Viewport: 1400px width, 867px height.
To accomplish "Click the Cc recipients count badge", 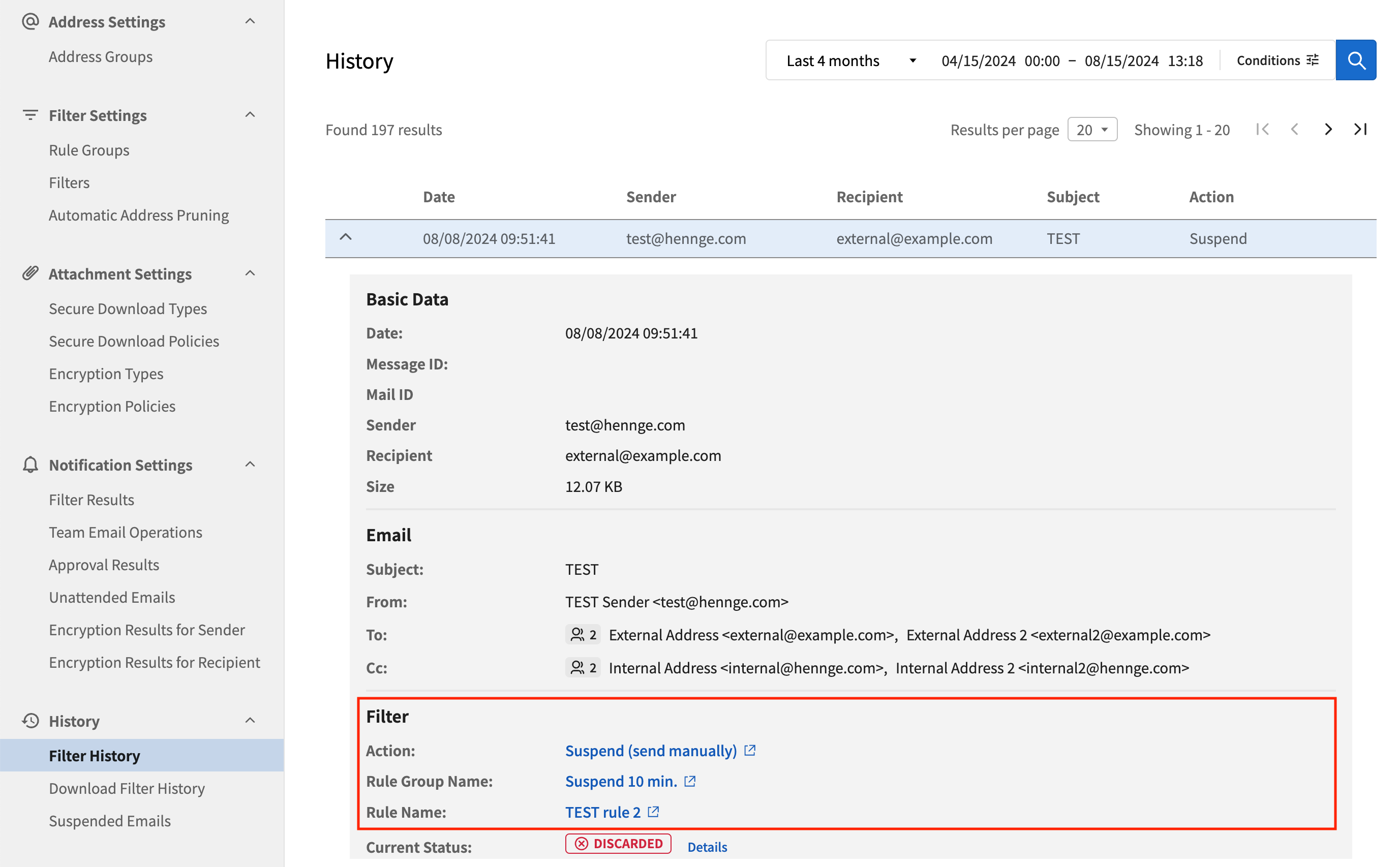I will click(x=583, y=667).
